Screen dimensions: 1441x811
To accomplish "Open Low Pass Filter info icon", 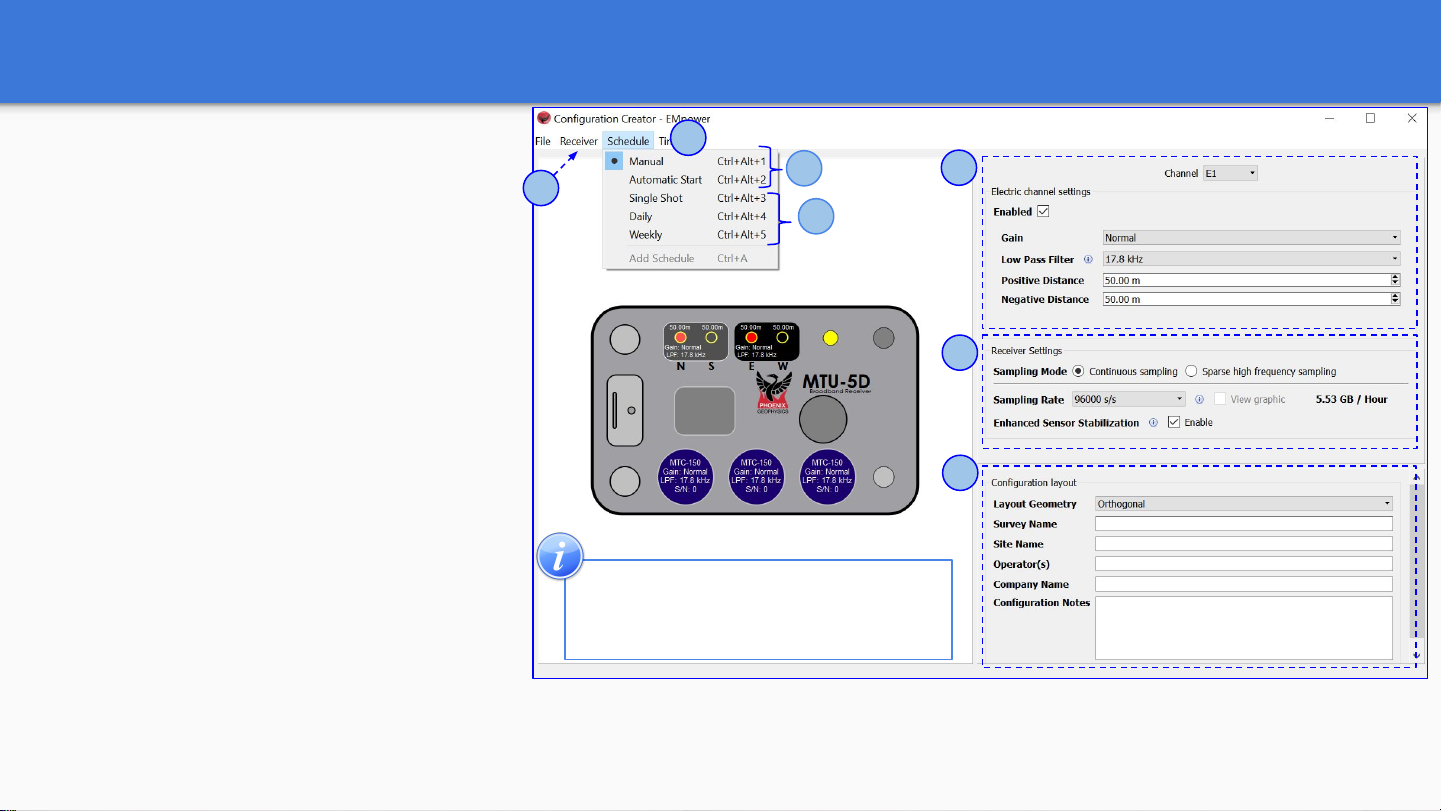I will (x=1088, y=259).
